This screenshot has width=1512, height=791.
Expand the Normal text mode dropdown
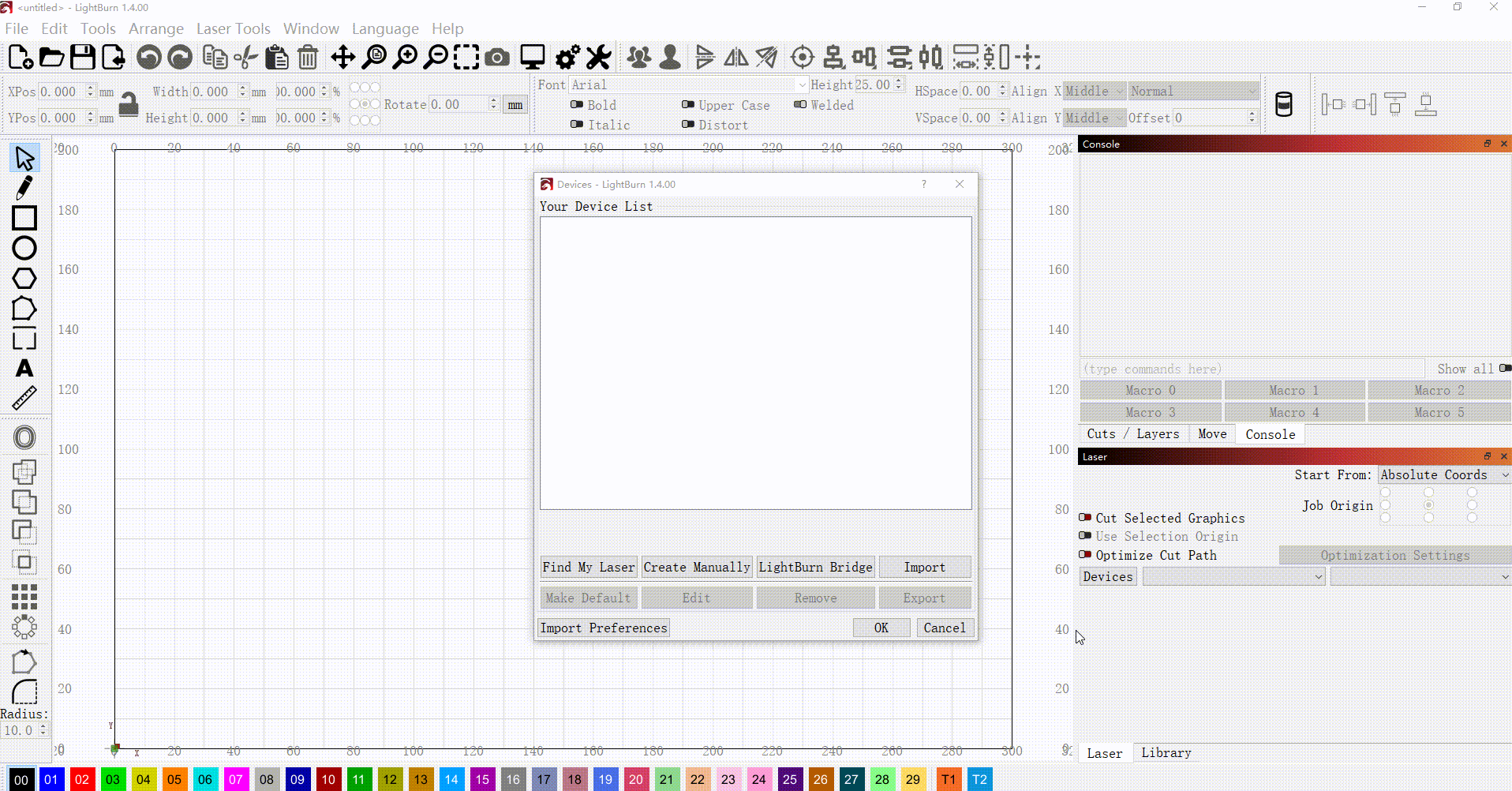coord(1193,92)
